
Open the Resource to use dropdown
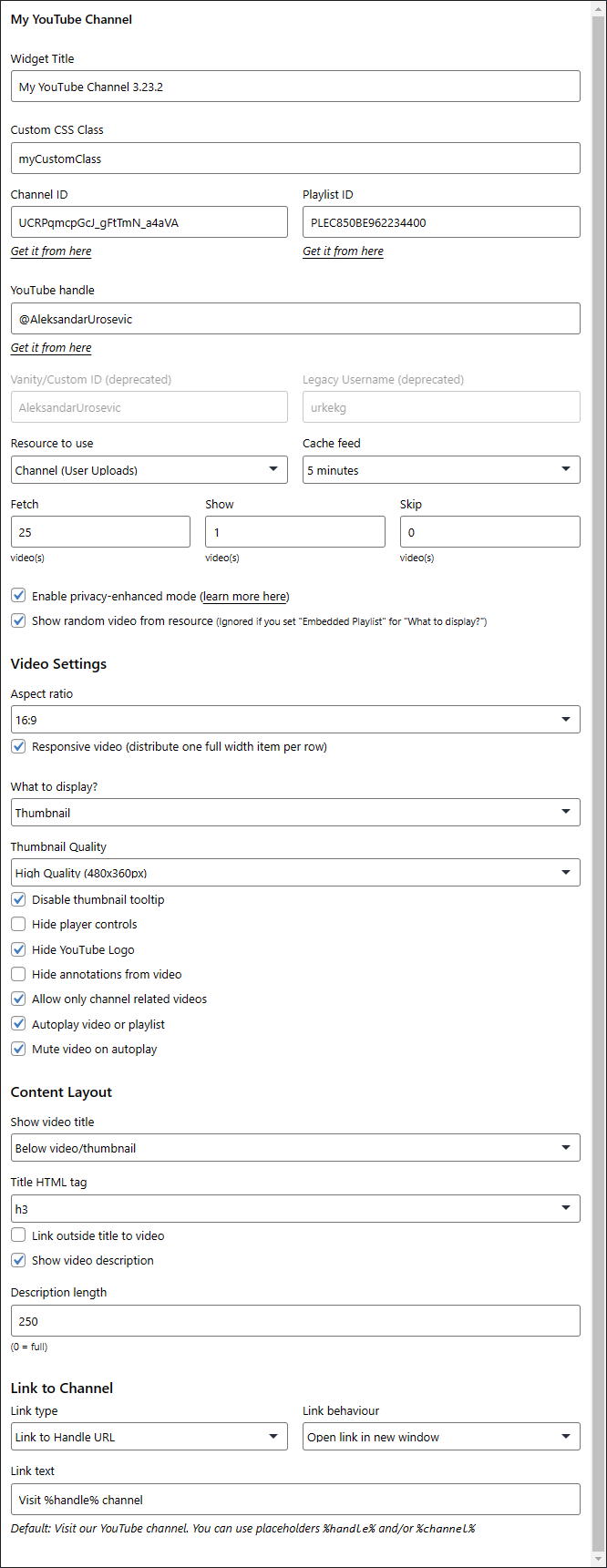tap(149, 470)
